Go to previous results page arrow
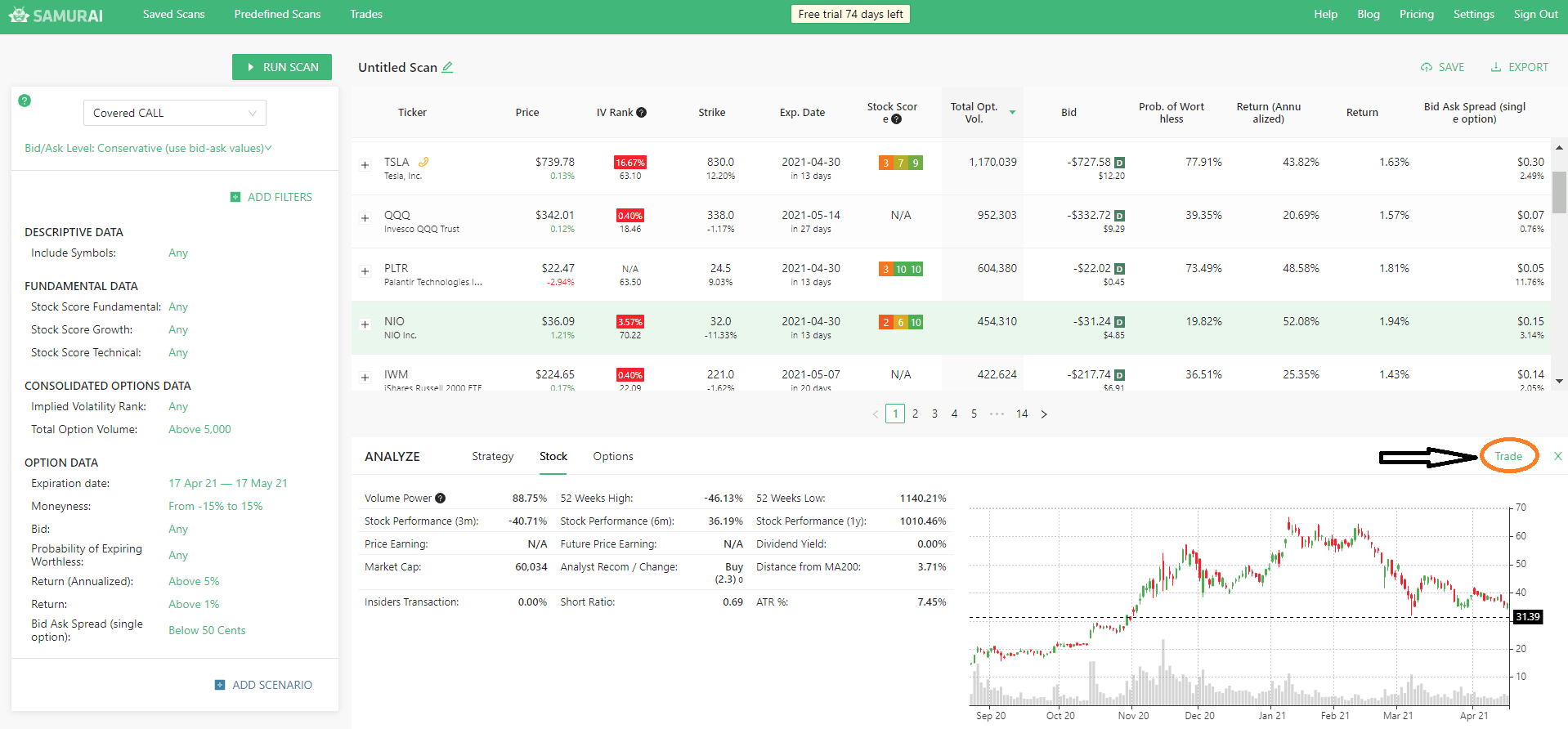This screenshot has height=729, width=1568. [875, 414]
